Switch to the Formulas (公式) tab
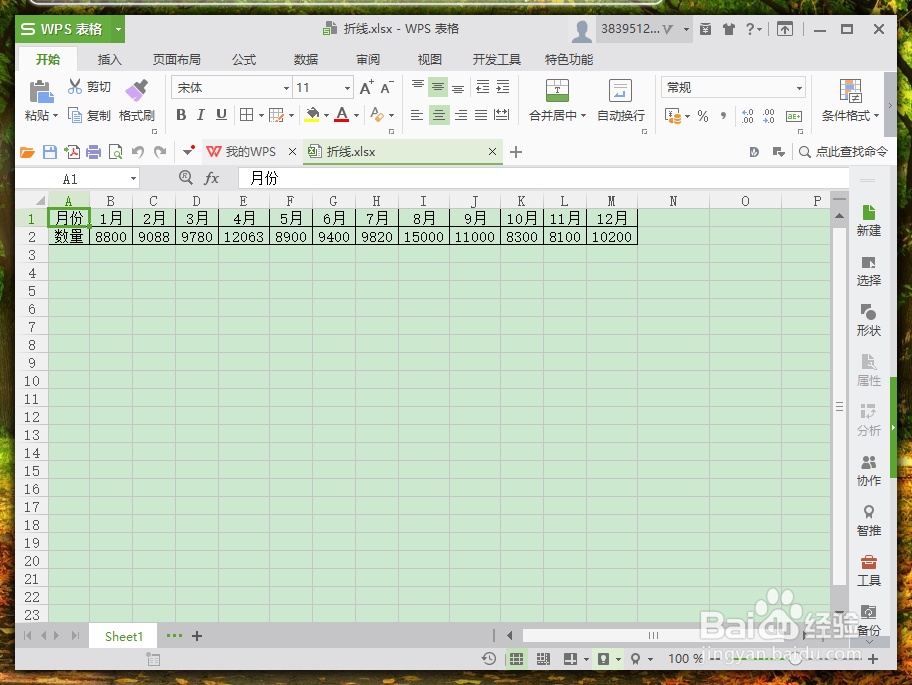 (x=244, y=60)
